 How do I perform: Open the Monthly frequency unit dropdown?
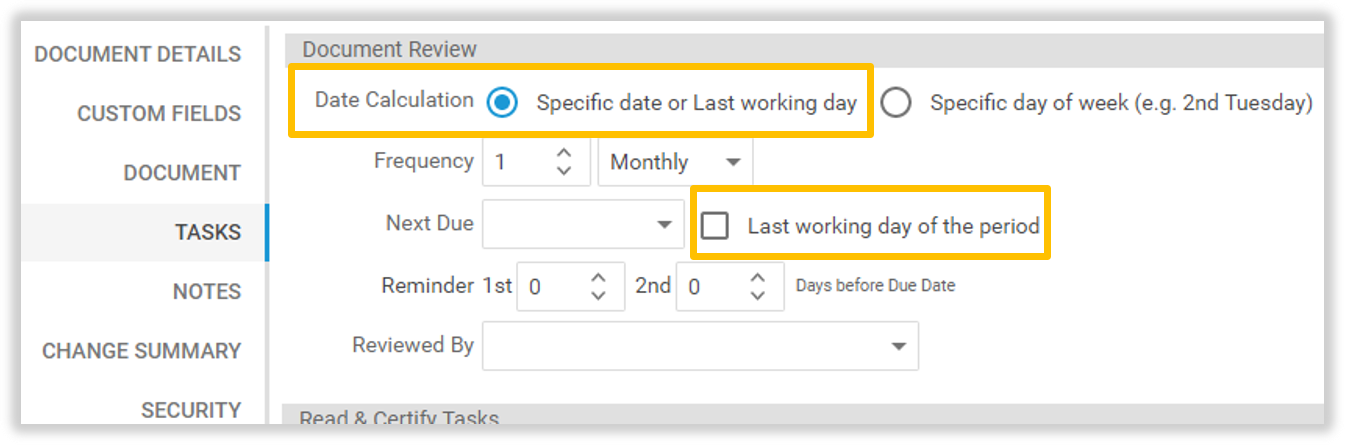click(x=675, y=162)
